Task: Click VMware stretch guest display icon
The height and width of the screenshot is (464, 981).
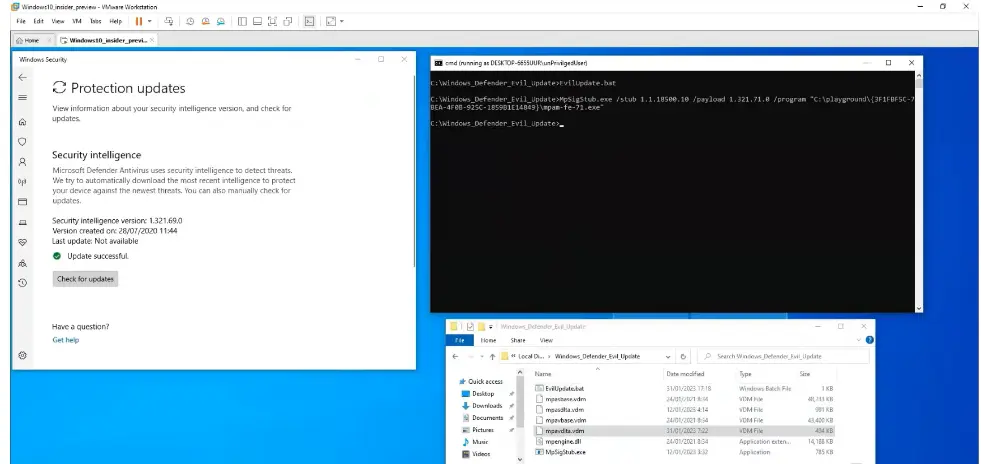Action: coord(331,21)
